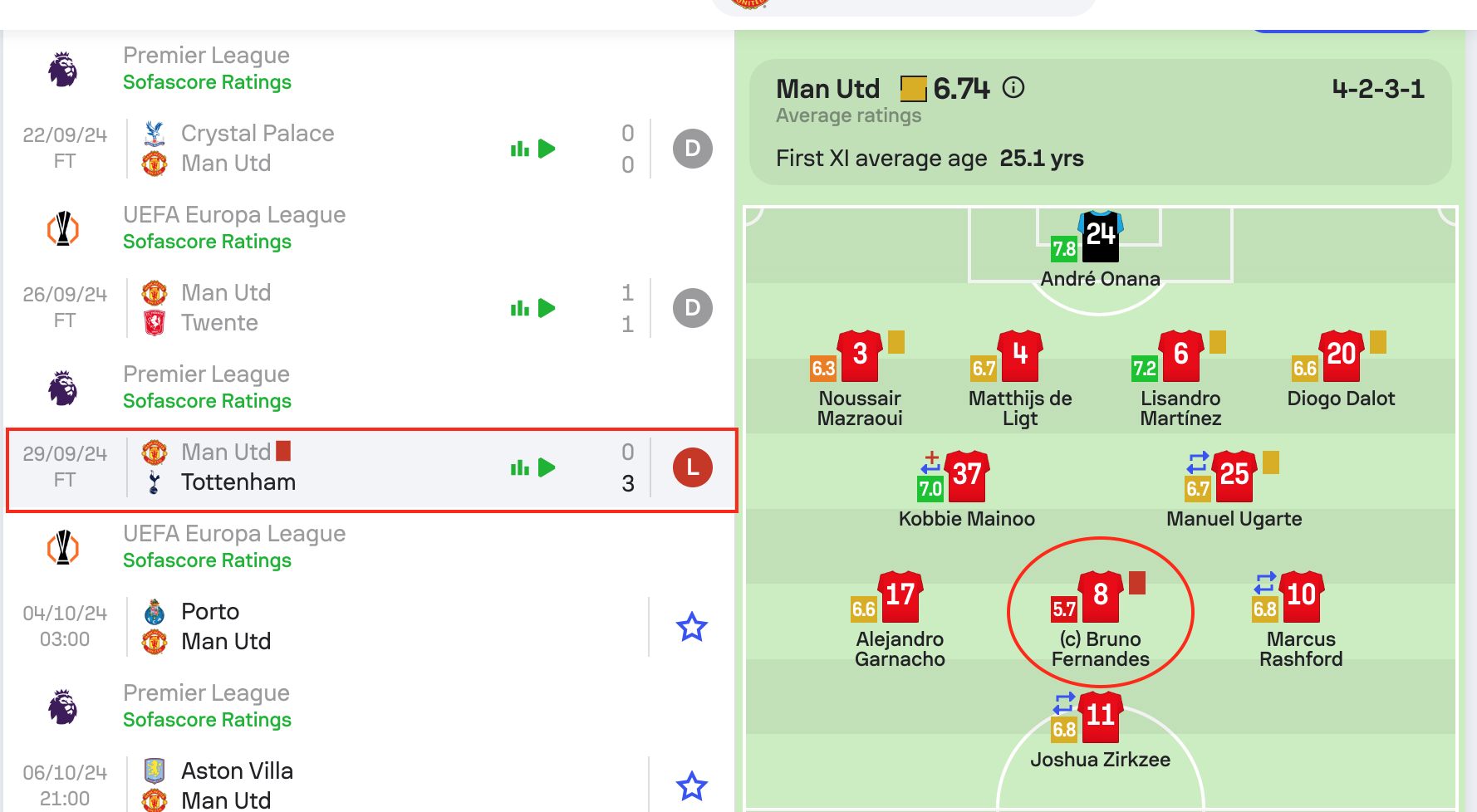The height and width of the screenshot is (812, 1477).
Task: Open Kobbie Mainoo's player shirt 37
Action: pos(967,476)
